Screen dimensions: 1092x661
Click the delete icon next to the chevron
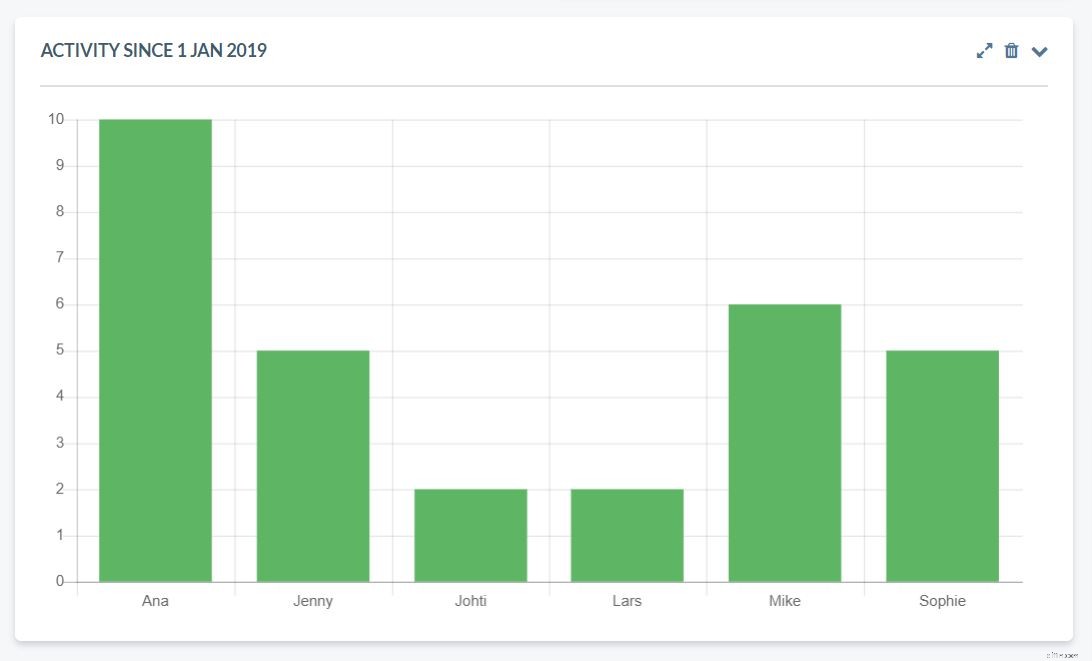tap(1012, 50)
